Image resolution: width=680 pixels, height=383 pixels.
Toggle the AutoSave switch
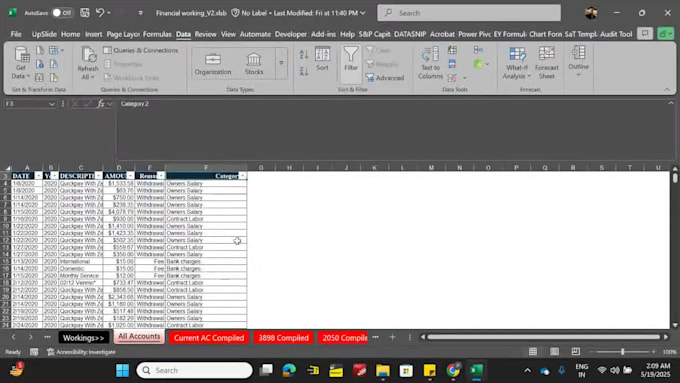pyautogui.click(x=62, y=13)
